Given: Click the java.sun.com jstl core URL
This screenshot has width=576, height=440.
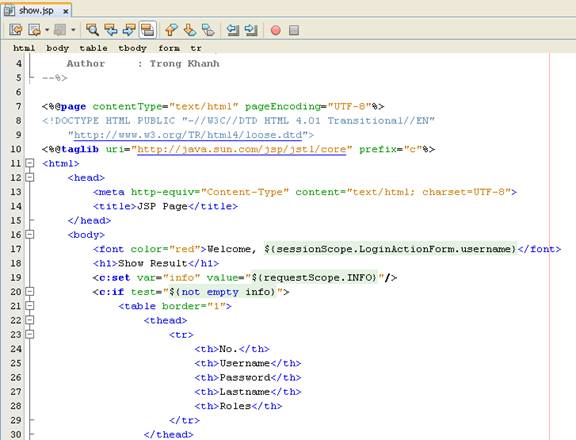Looking at the screenshot, I should (x=241, y=149).
